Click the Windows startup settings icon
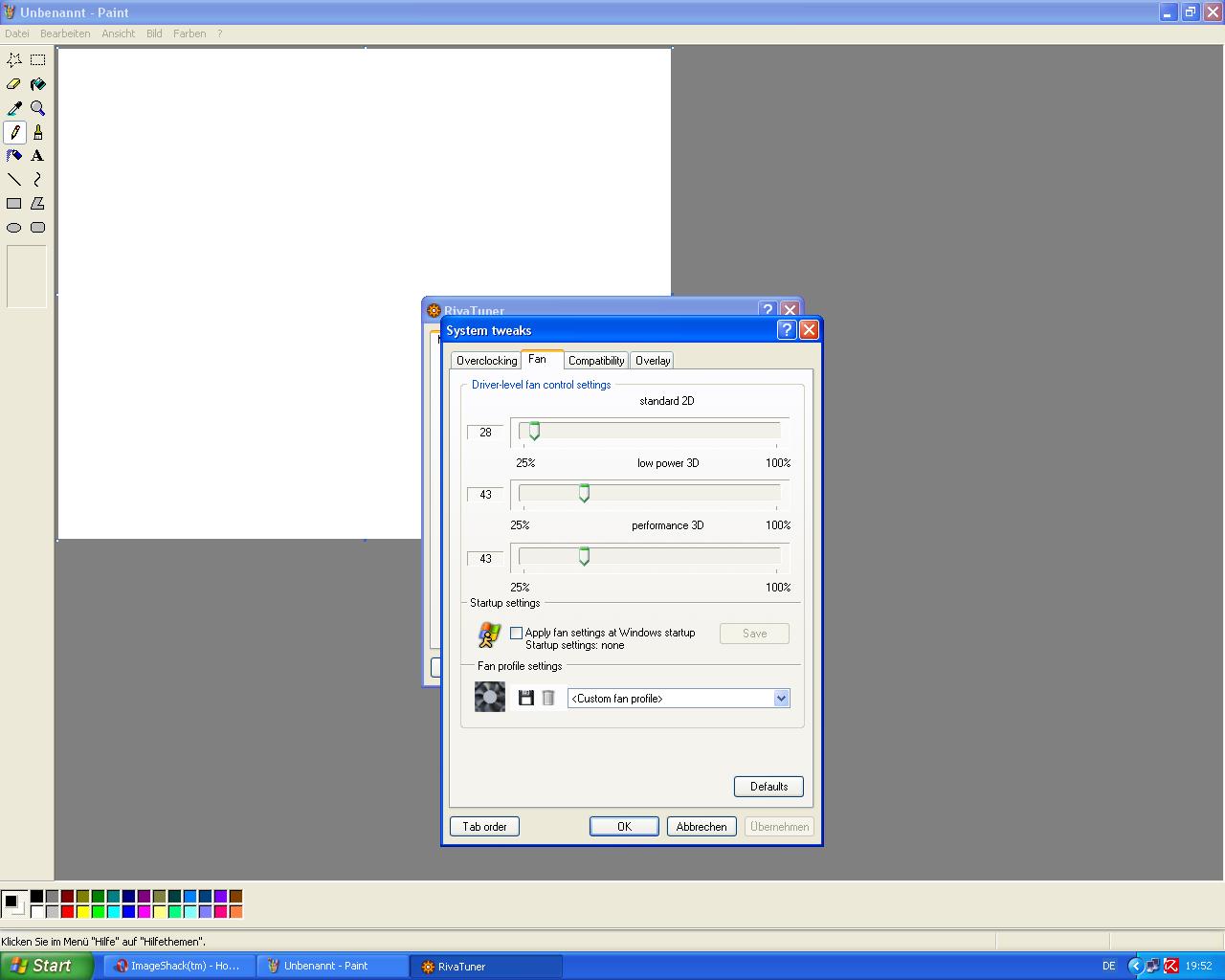This screenshot has width=1225, height=980. click(x=489, y=635)
